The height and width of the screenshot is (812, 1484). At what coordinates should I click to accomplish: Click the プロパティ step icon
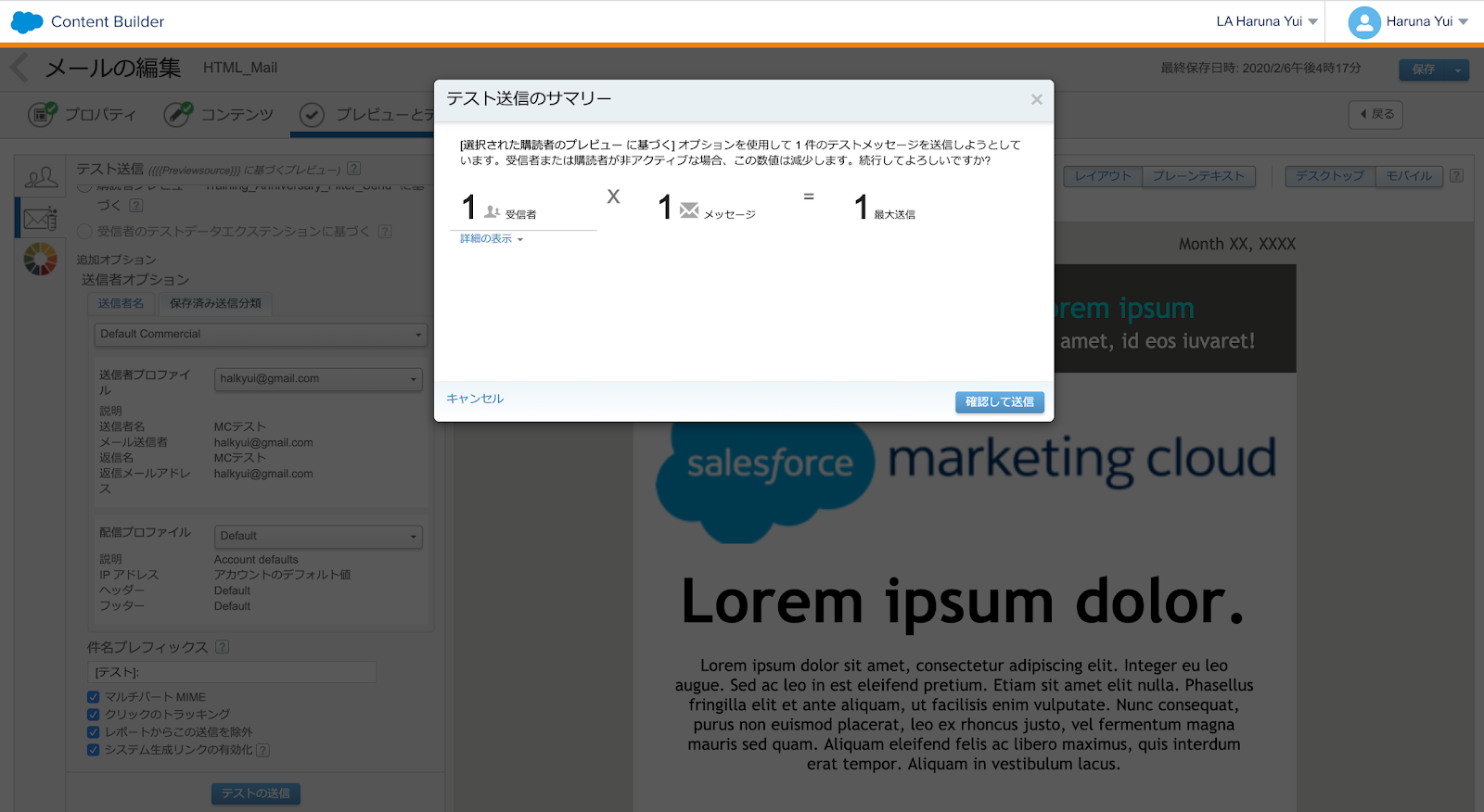(x=42, y=114)
